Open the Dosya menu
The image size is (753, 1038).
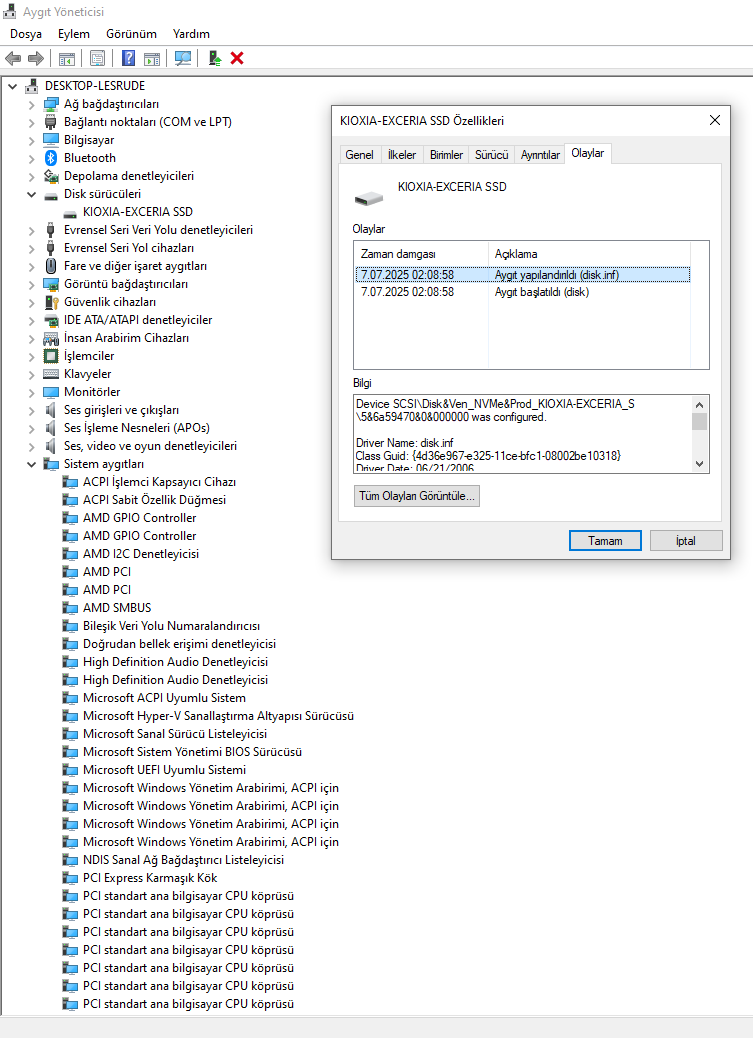point(26,34)
